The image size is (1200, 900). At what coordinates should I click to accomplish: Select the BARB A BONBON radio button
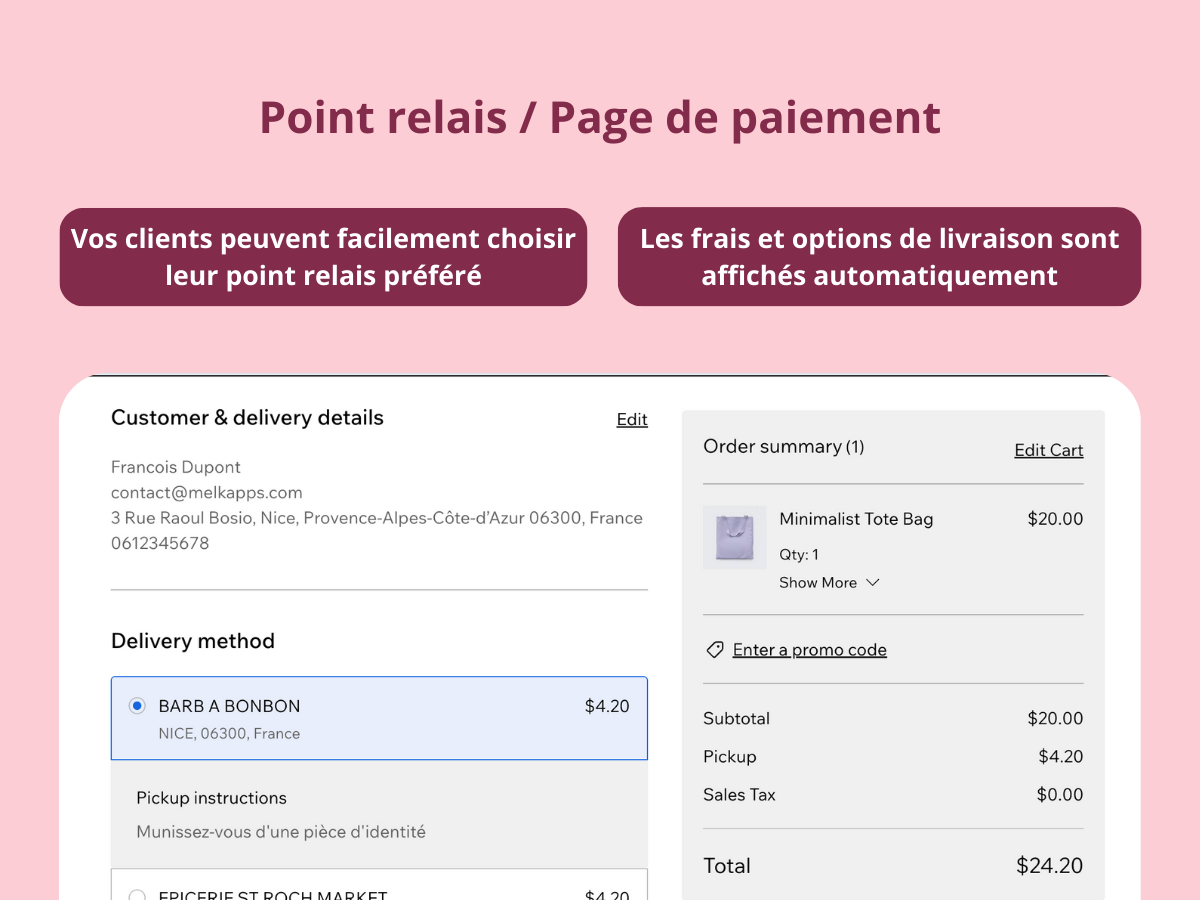point(137,706)
